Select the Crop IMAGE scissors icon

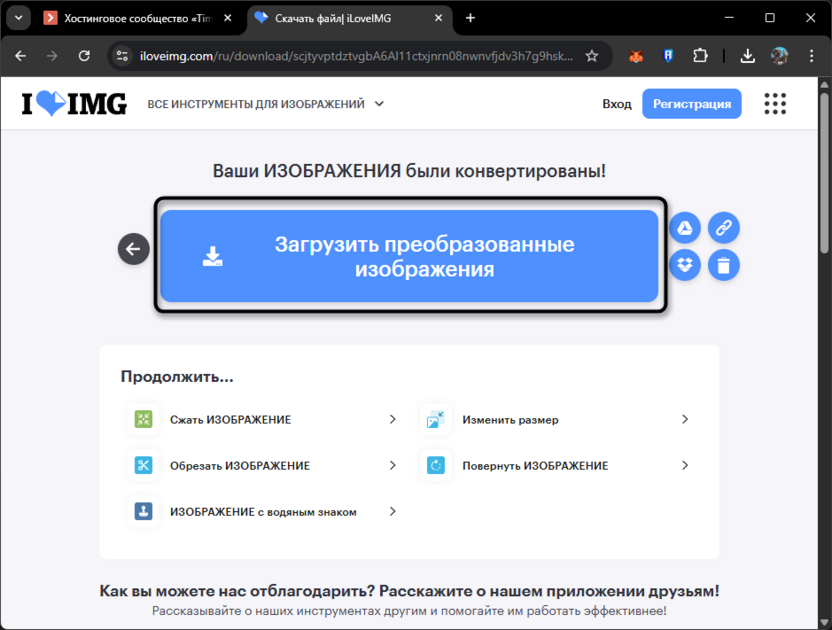[x=143, y=465]
